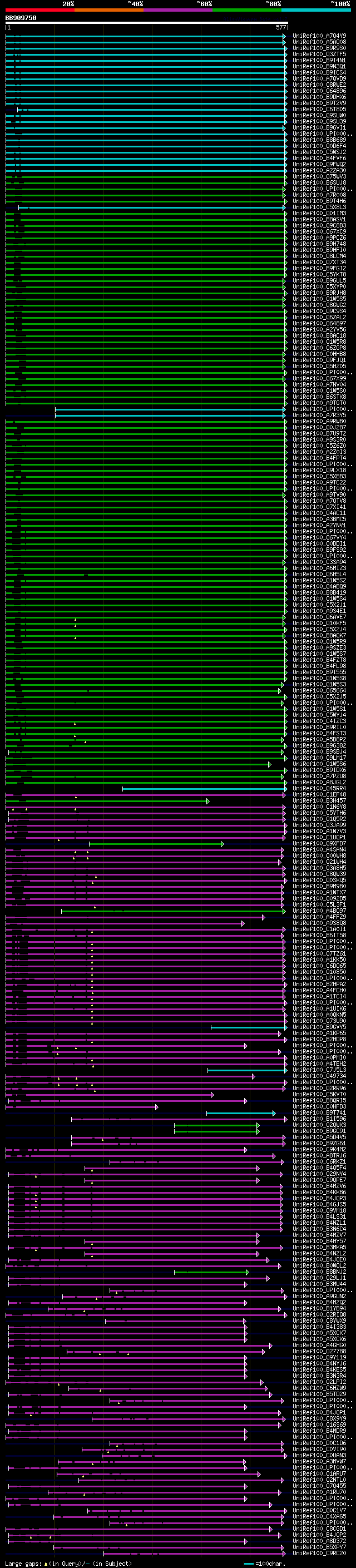Select the UniRef100_Q9XFD7 label

(319, 844)
